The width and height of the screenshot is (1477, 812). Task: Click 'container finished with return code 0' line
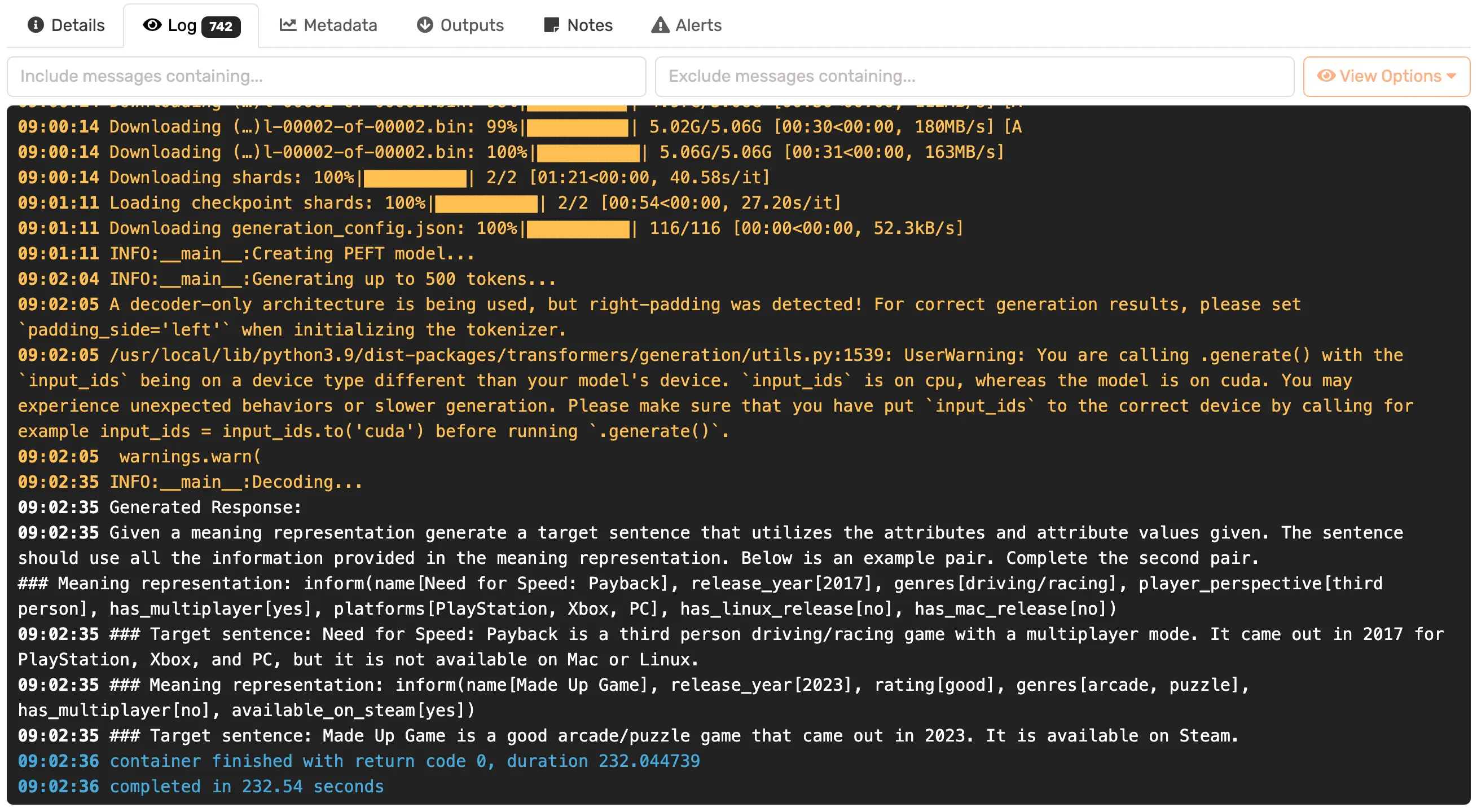[x=359, y=762]
